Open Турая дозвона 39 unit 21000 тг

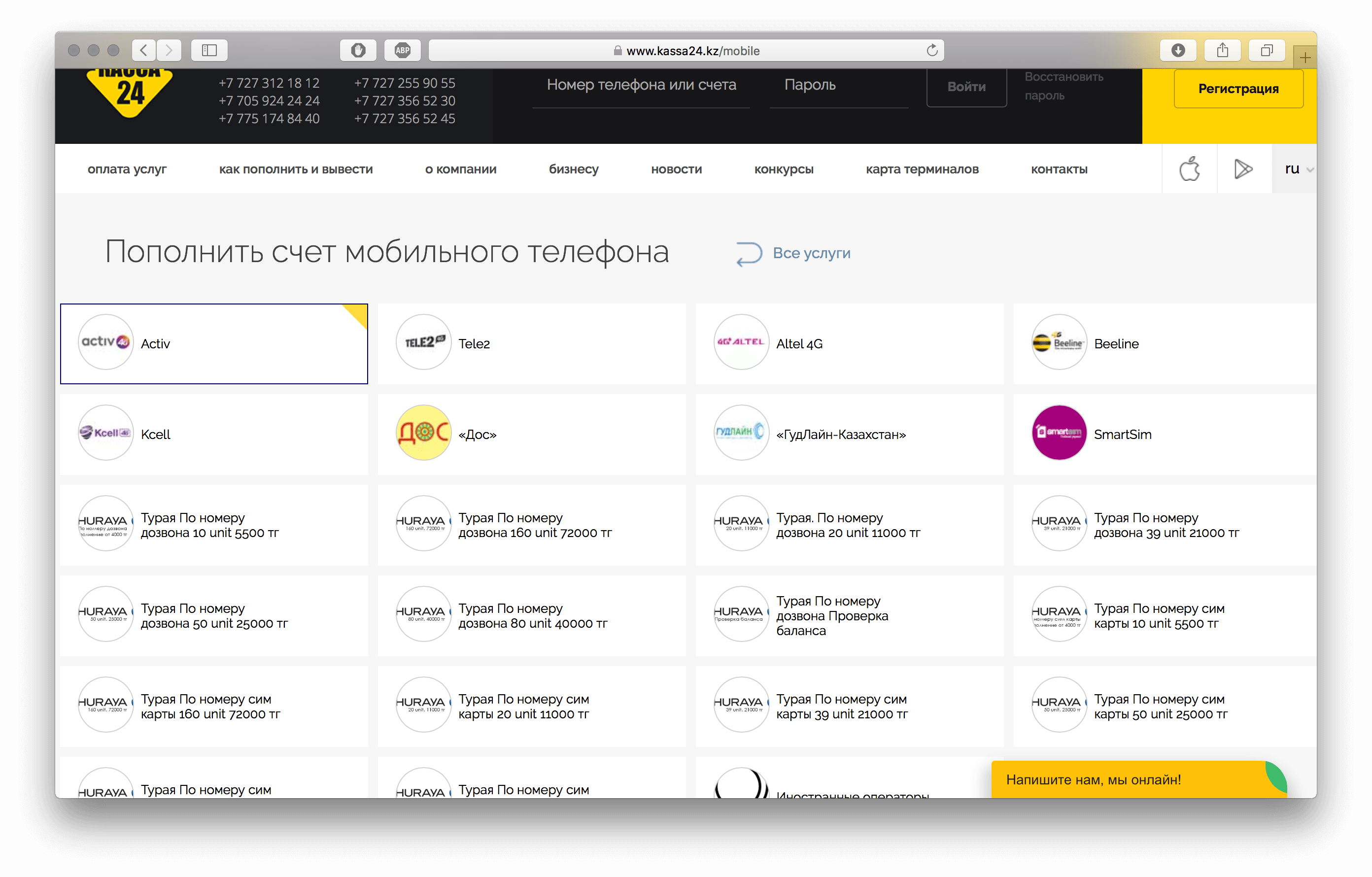pos(1165,525)
